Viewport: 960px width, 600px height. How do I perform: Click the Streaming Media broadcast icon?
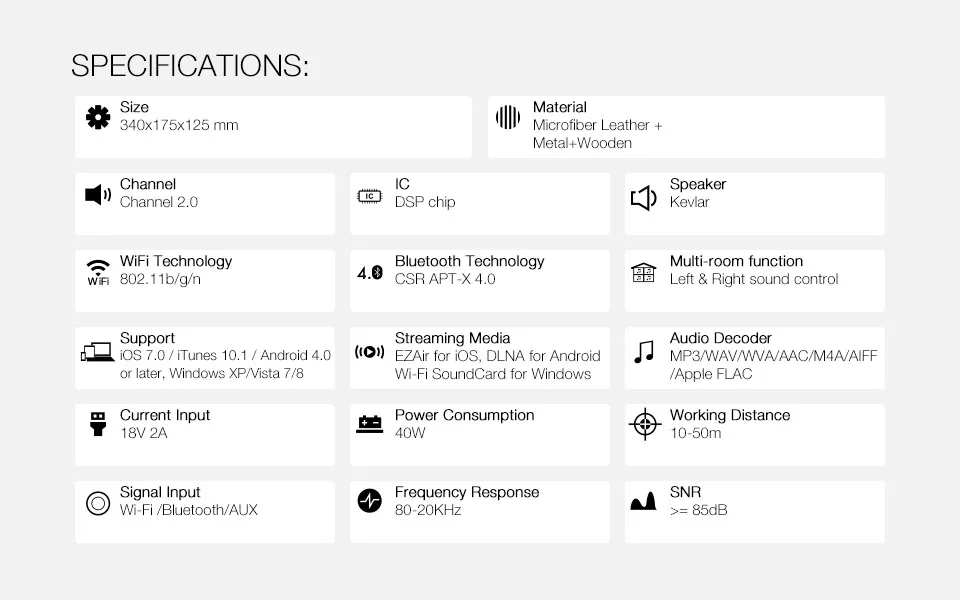click(x=369, y=351)
